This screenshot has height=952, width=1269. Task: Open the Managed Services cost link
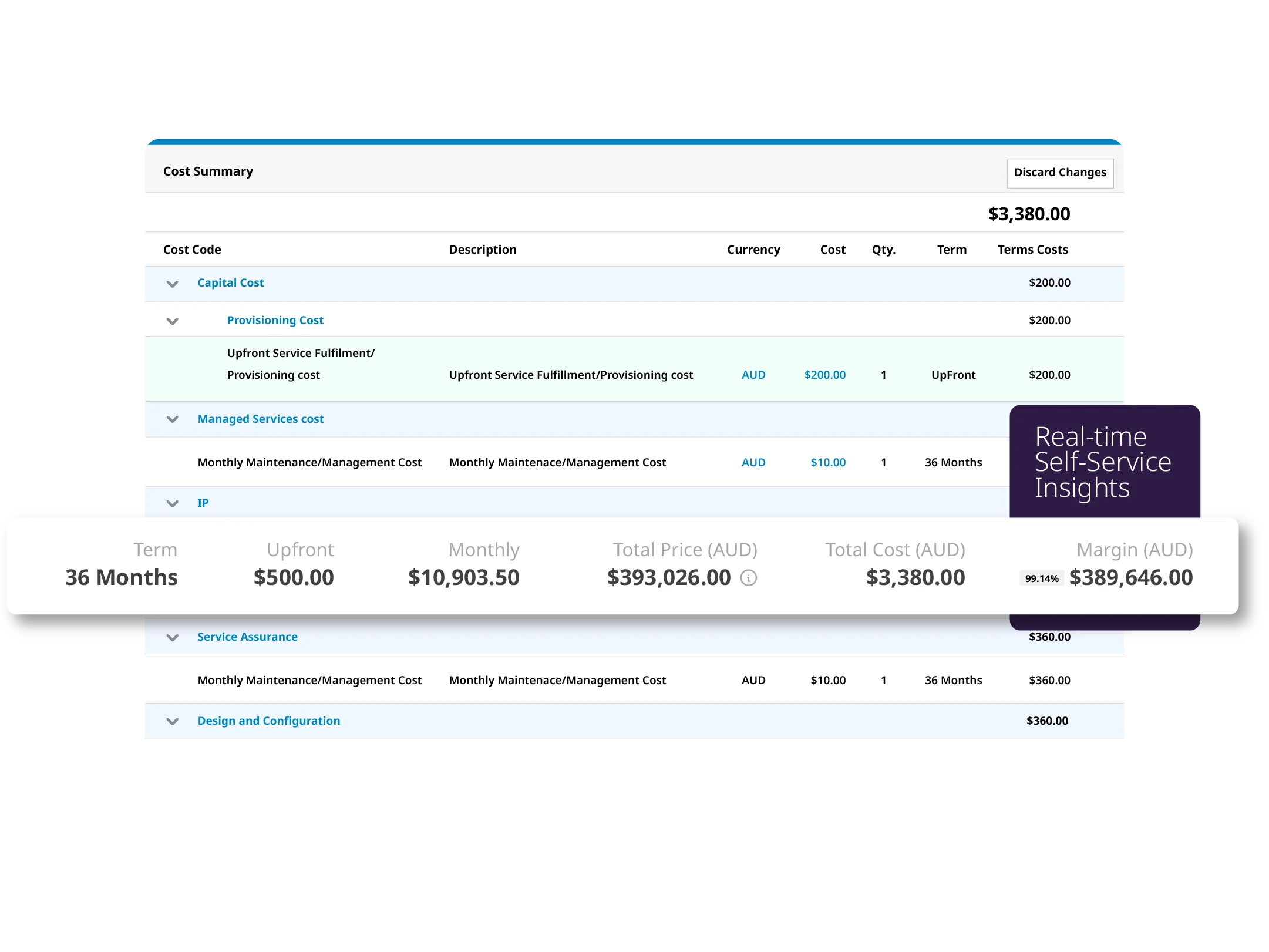point(260,419)
